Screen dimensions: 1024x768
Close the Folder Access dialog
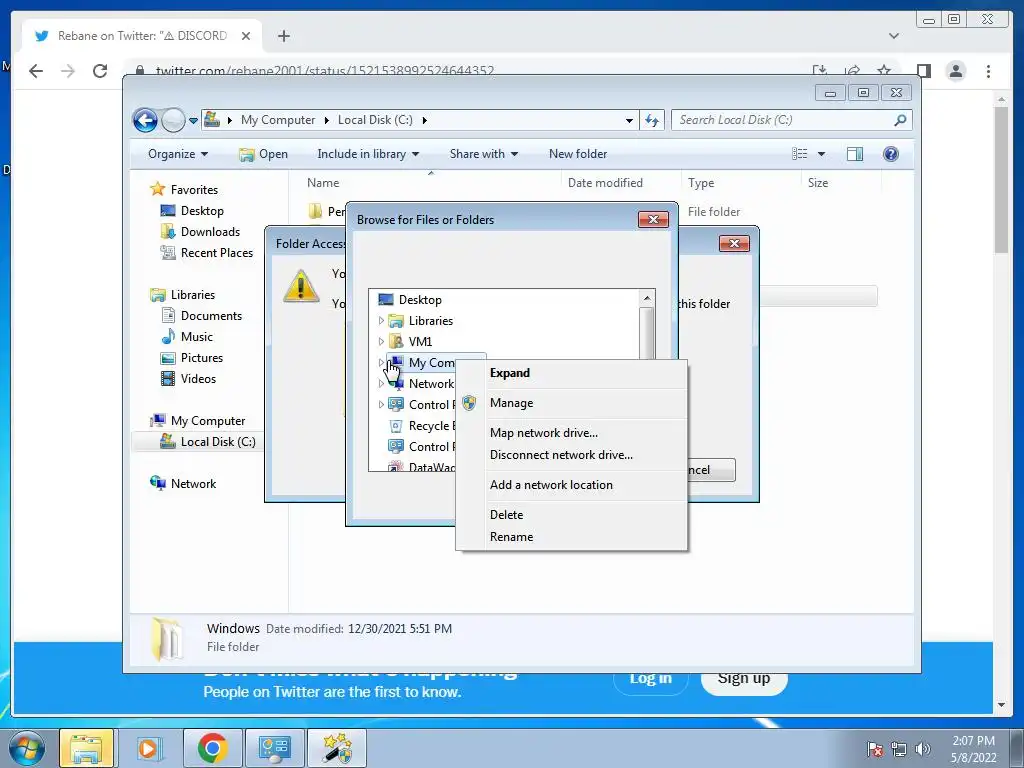point(734,244)
